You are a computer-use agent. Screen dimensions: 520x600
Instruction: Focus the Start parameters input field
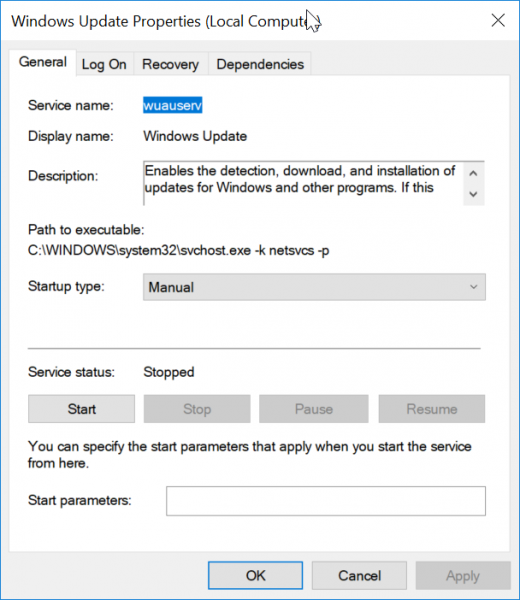click(x=326, y=501)
